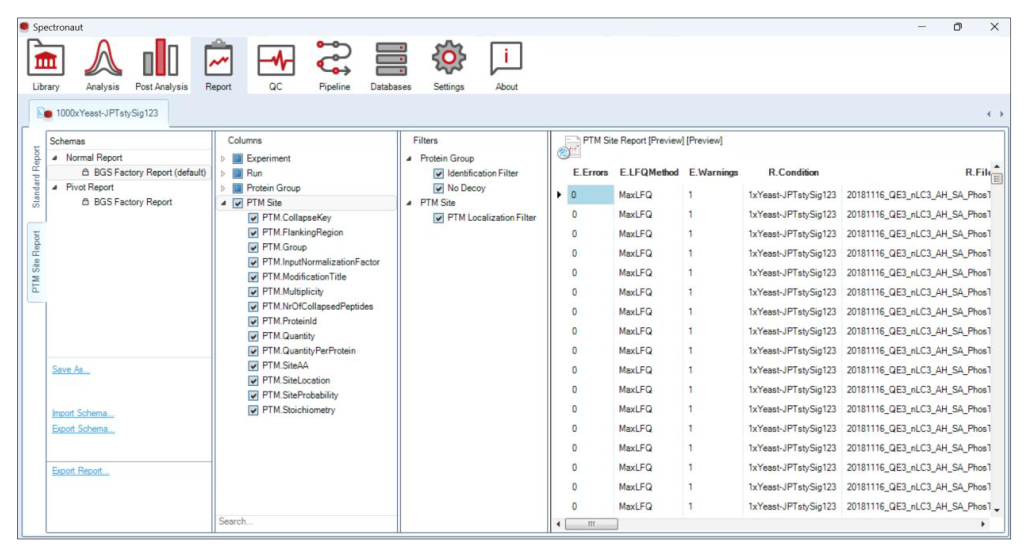Click the grid options icon above scrollbar

coord(997,178)
